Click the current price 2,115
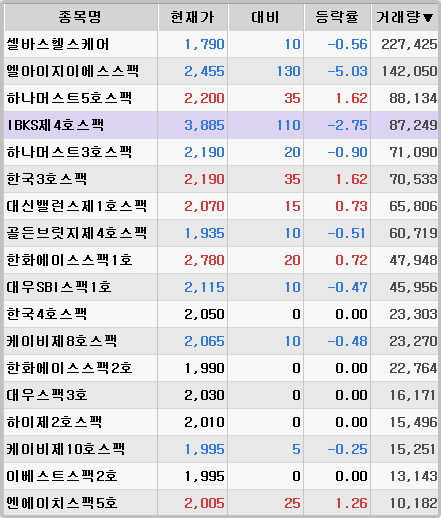 tap(204, 287)
